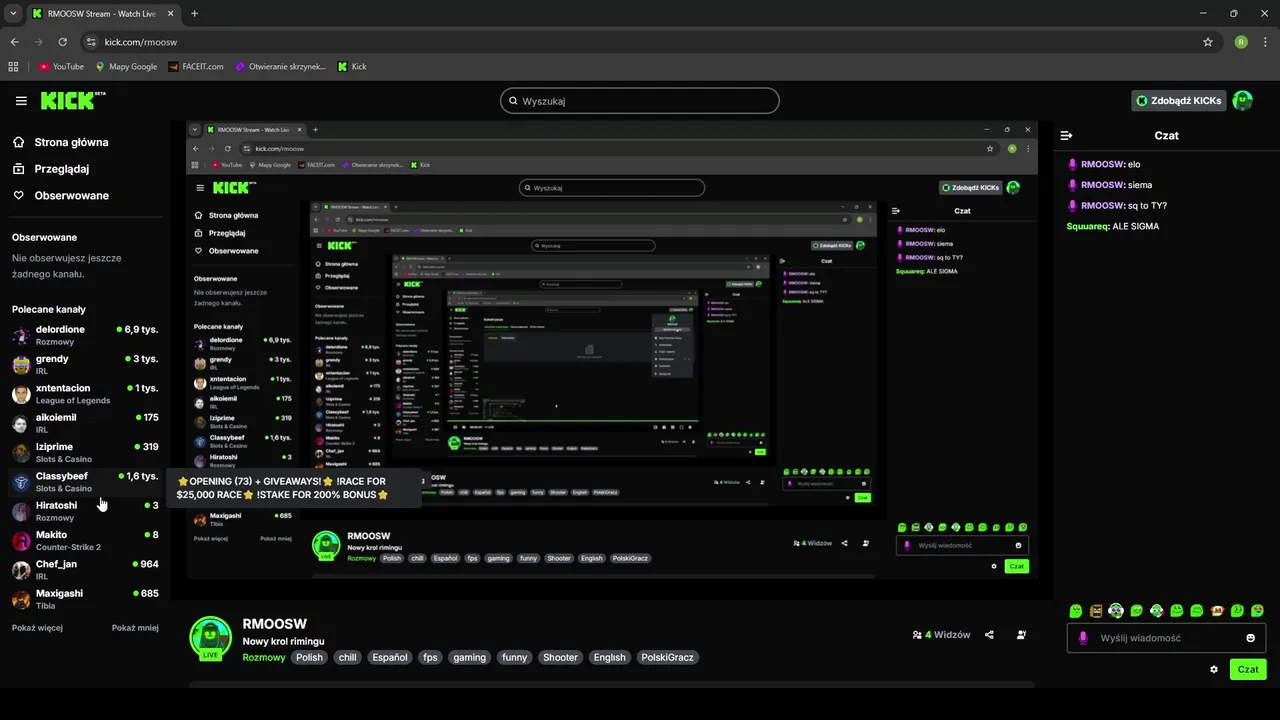Click the delordione channel avatar
The width and height of the screenshot is (1280, 720).
pos(21,335)
